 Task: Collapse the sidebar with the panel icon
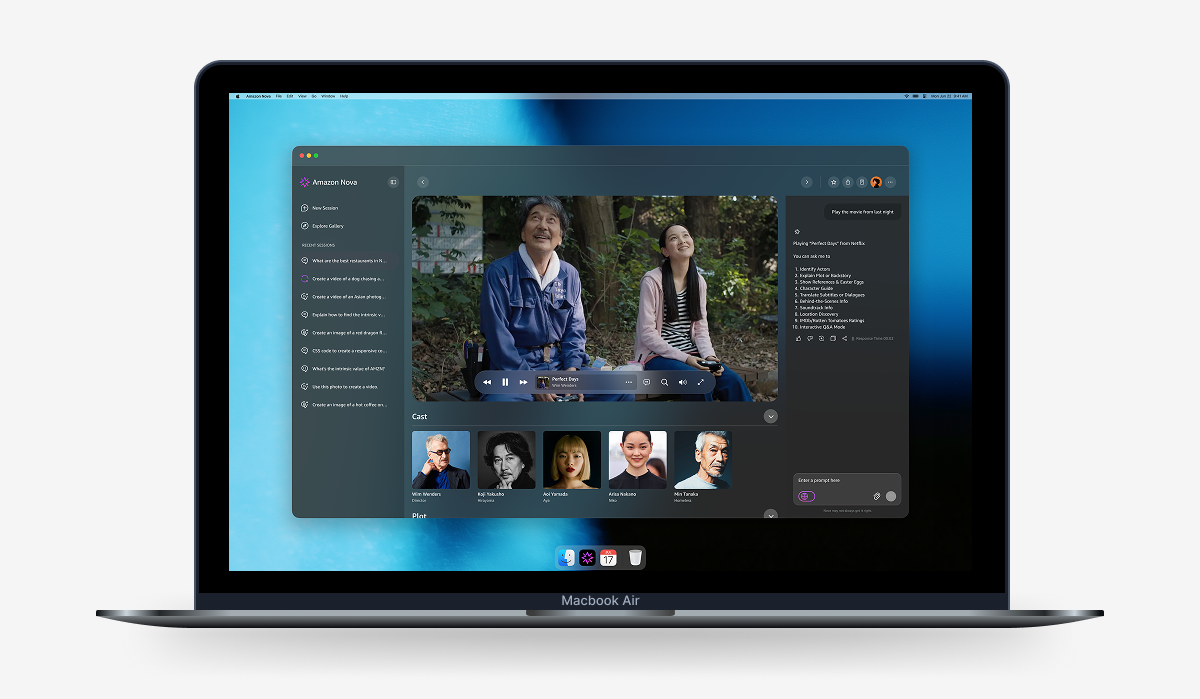pos(393,182)
